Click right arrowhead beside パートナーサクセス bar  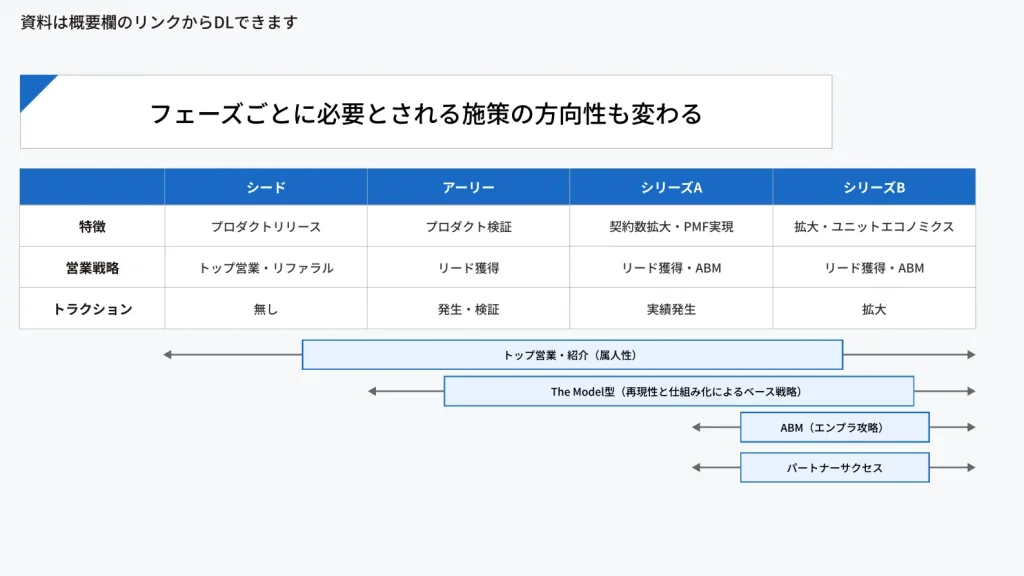click(970, 467)
